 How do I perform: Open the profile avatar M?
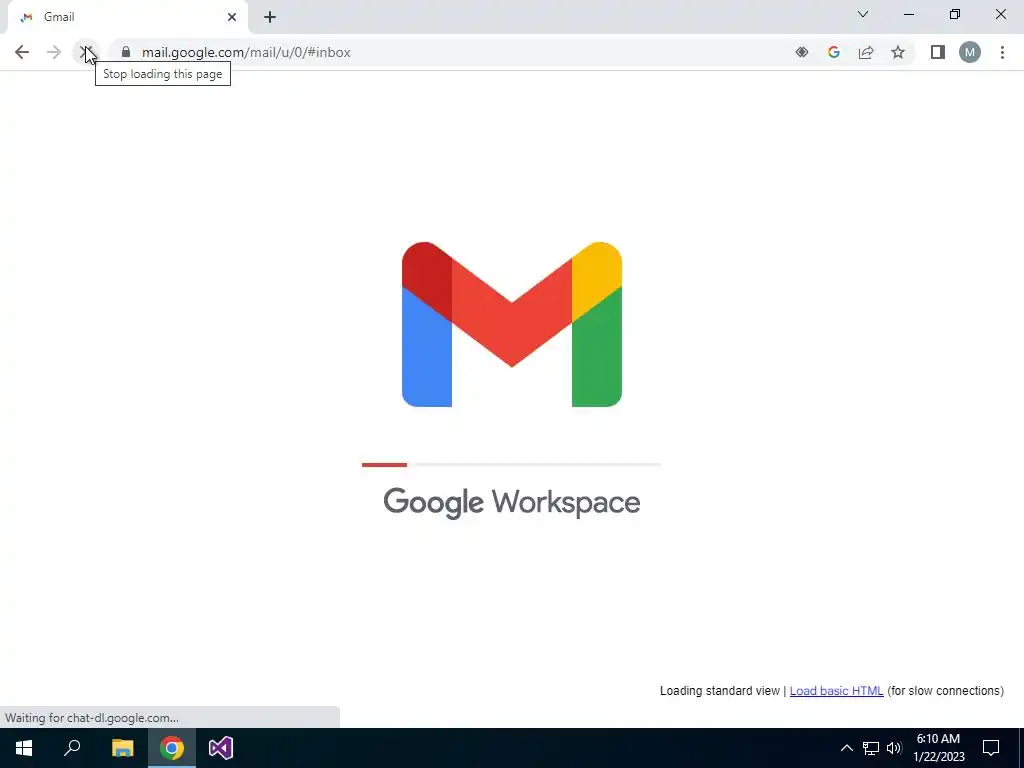coord(970,52)
